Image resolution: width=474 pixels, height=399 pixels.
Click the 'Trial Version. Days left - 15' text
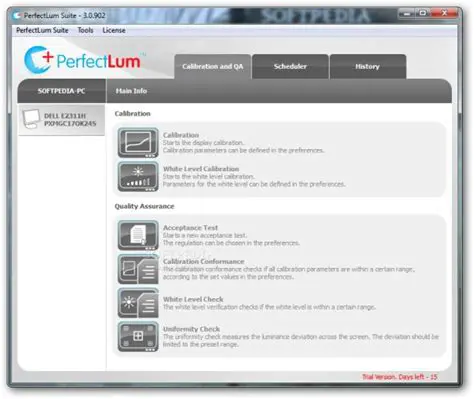(400, 377)
